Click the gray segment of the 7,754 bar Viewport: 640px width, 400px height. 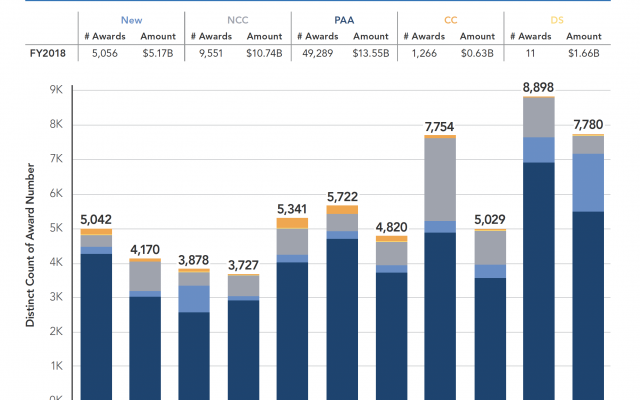[x=440, y=178]
